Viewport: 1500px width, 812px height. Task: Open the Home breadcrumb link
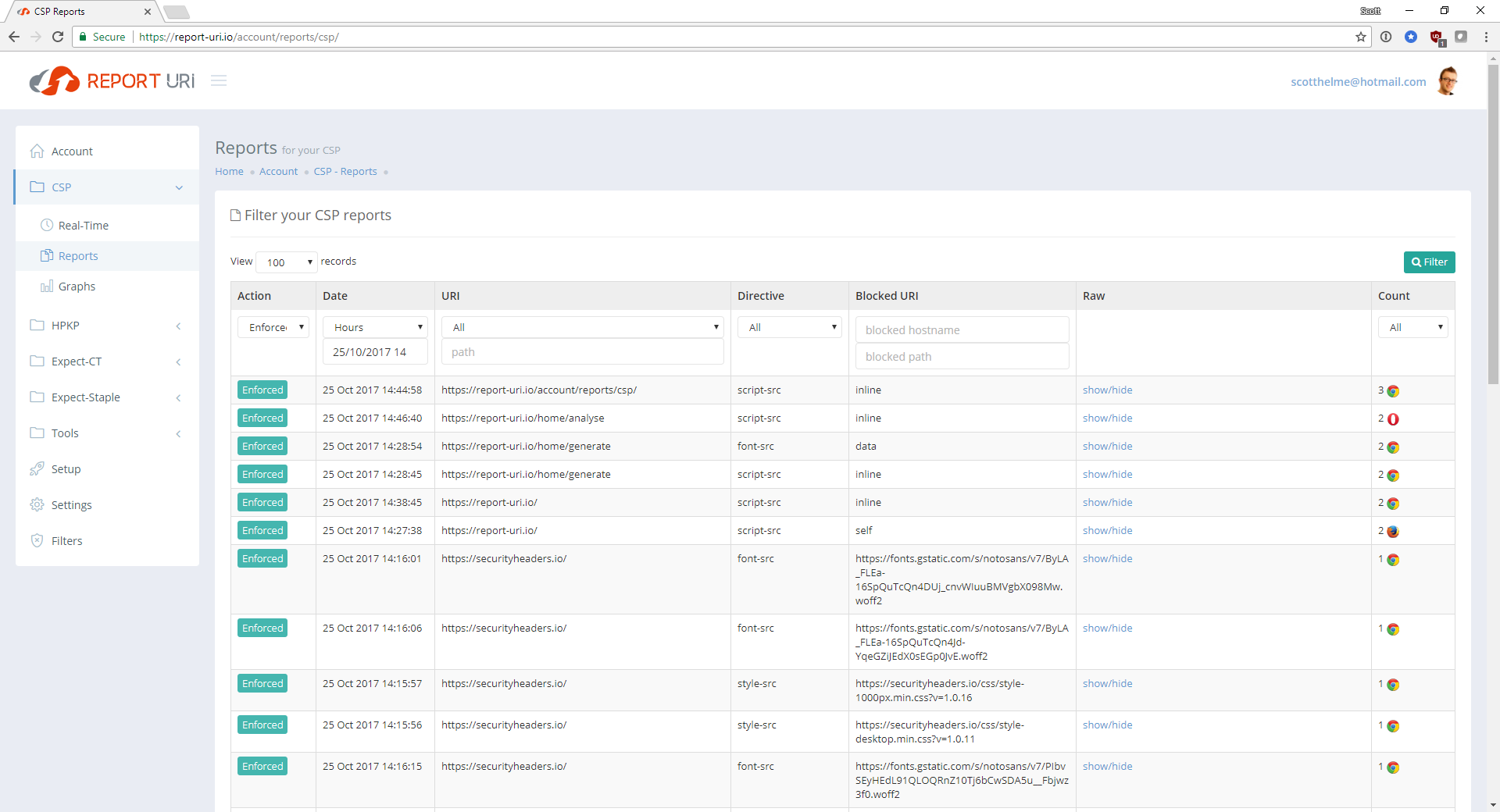coord(229,171)
